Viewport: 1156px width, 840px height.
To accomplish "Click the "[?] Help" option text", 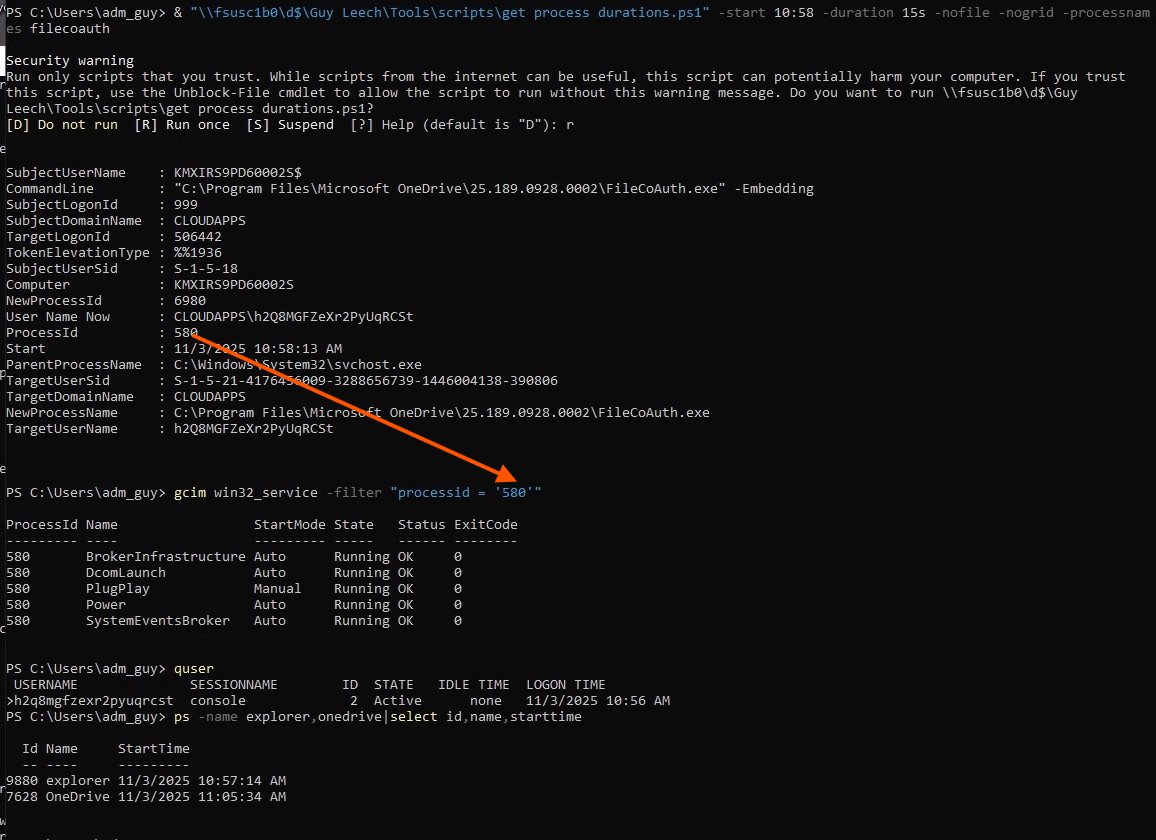I will [x=382, y=125].
